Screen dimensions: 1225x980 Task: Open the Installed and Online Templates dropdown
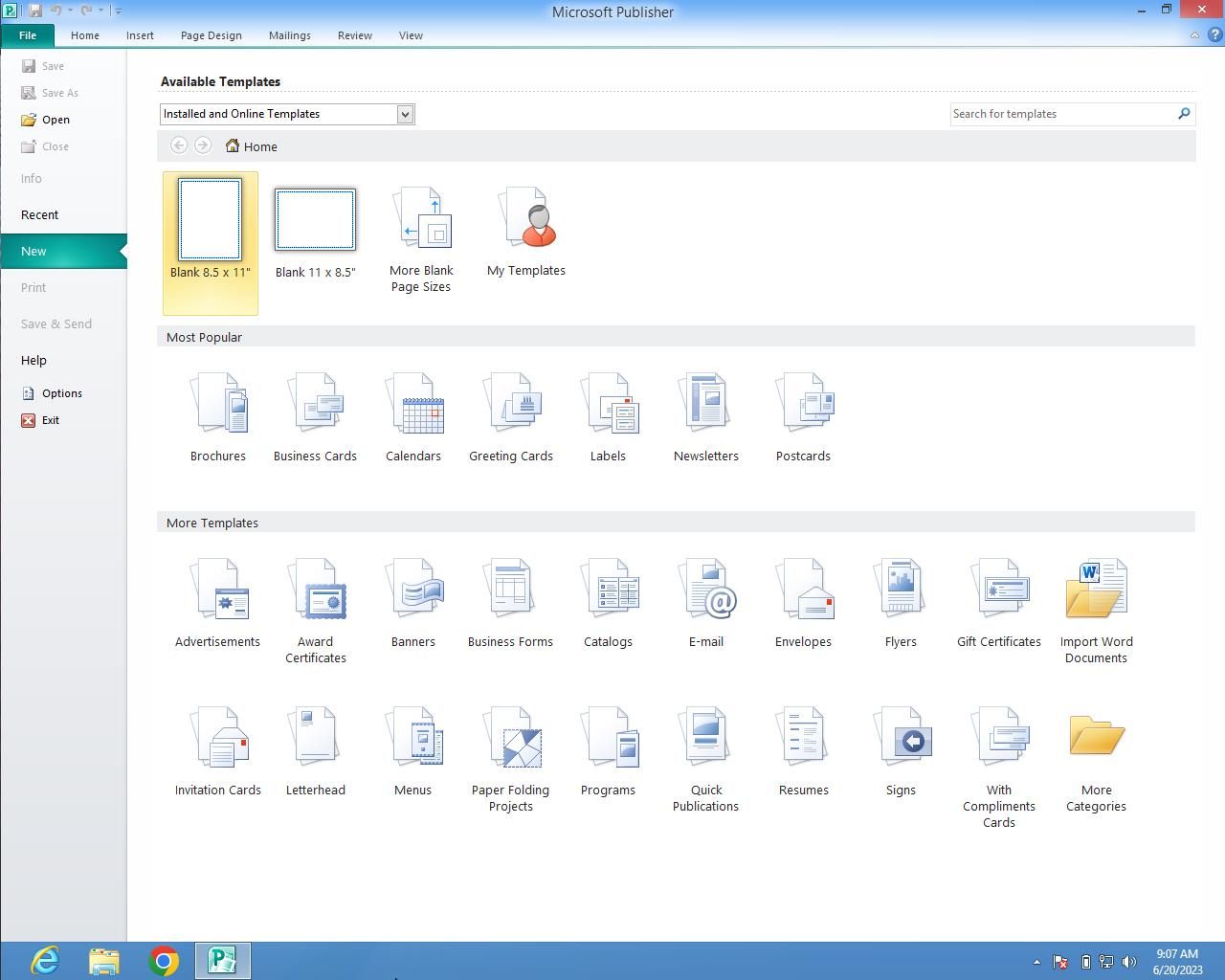pos(405,114)
